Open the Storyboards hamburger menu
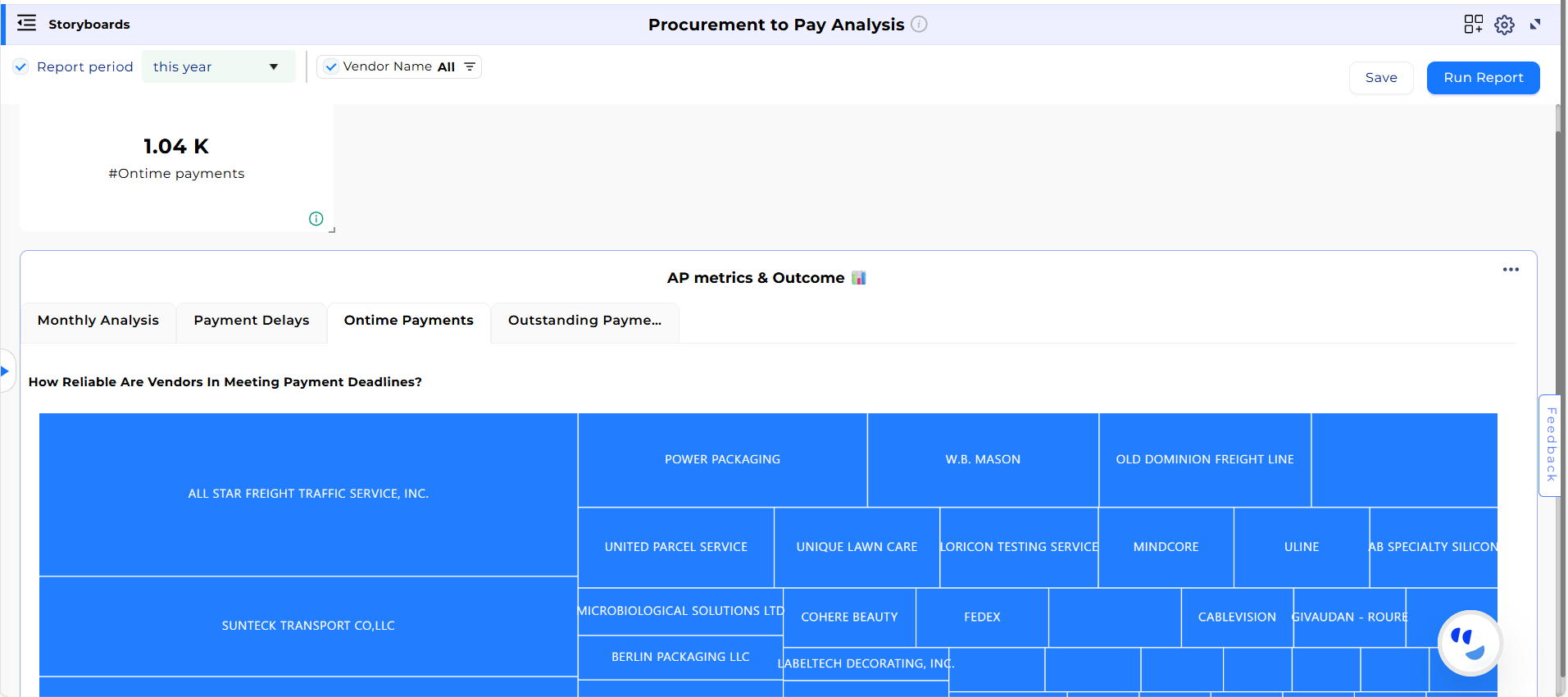This screenshot has width=1568, height=697. click(x=26, y=24)
